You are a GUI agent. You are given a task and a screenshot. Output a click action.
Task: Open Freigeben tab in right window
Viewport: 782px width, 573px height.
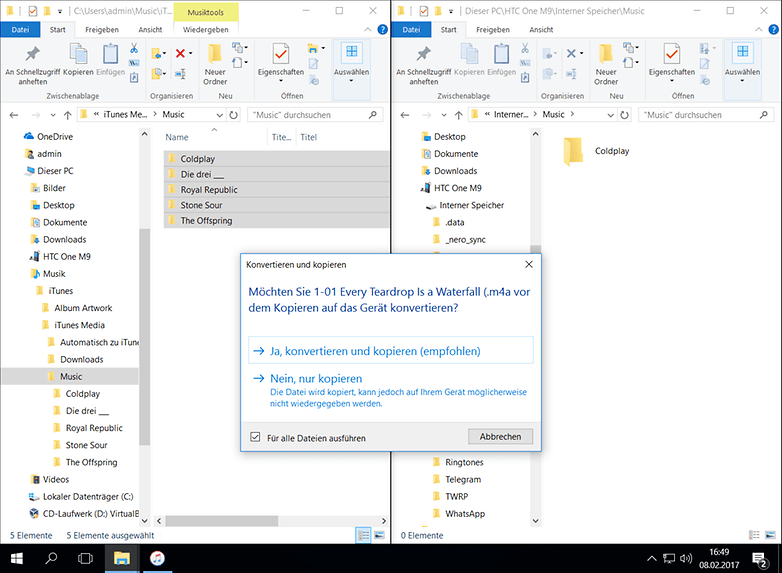493,29
